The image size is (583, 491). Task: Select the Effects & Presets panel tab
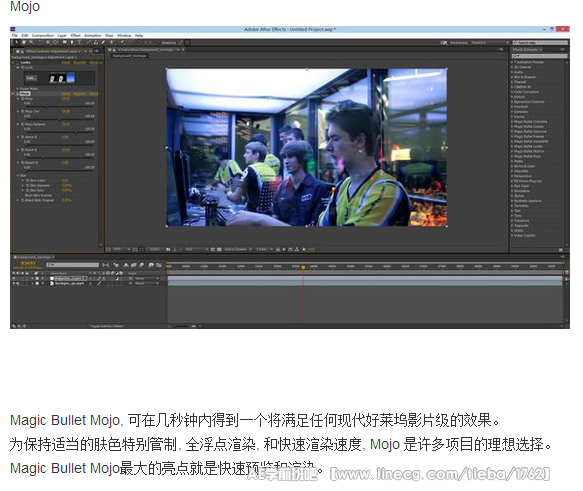point(526,49)
